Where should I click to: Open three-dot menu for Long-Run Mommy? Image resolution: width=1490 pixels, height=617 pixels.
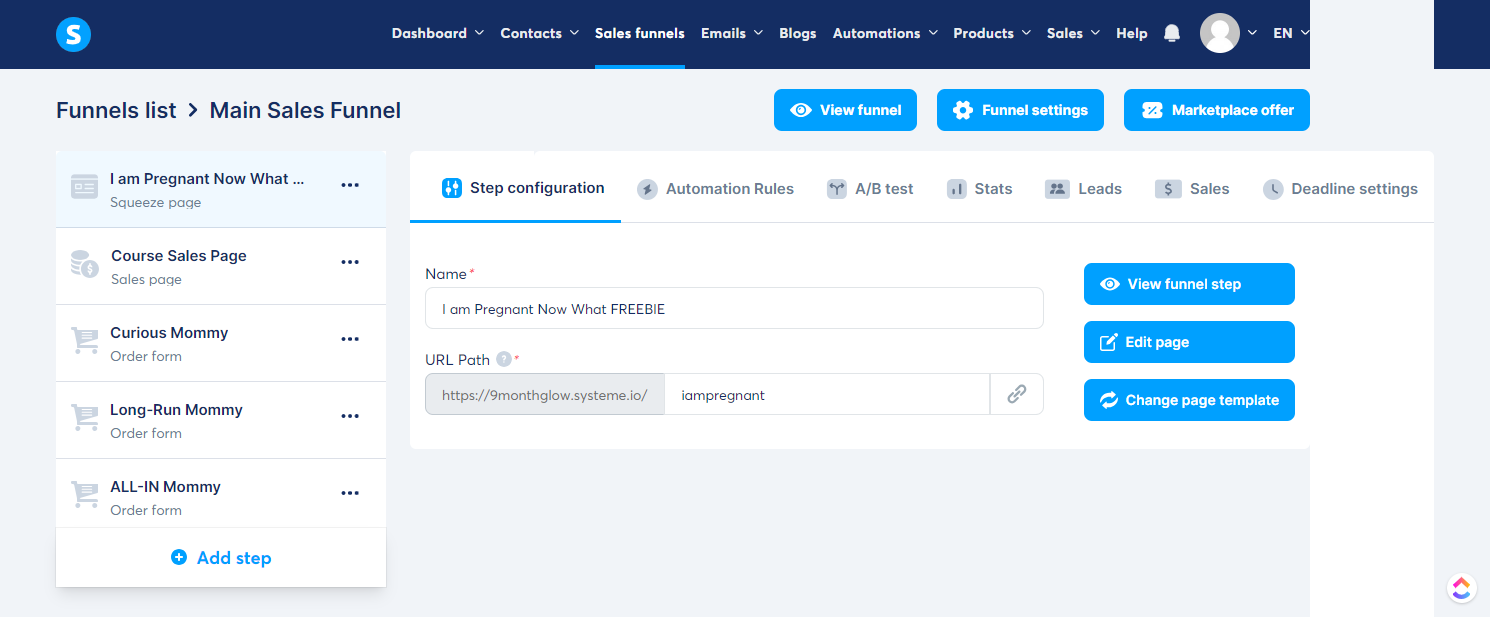350,416
